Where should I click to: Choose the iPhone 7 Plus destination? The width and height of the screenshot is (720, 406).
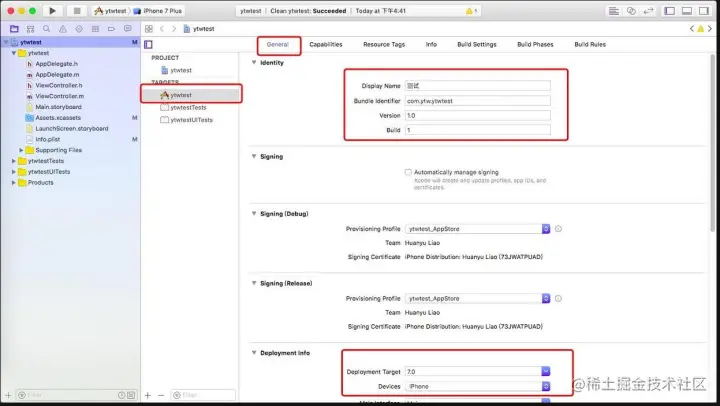coord(158,11)
